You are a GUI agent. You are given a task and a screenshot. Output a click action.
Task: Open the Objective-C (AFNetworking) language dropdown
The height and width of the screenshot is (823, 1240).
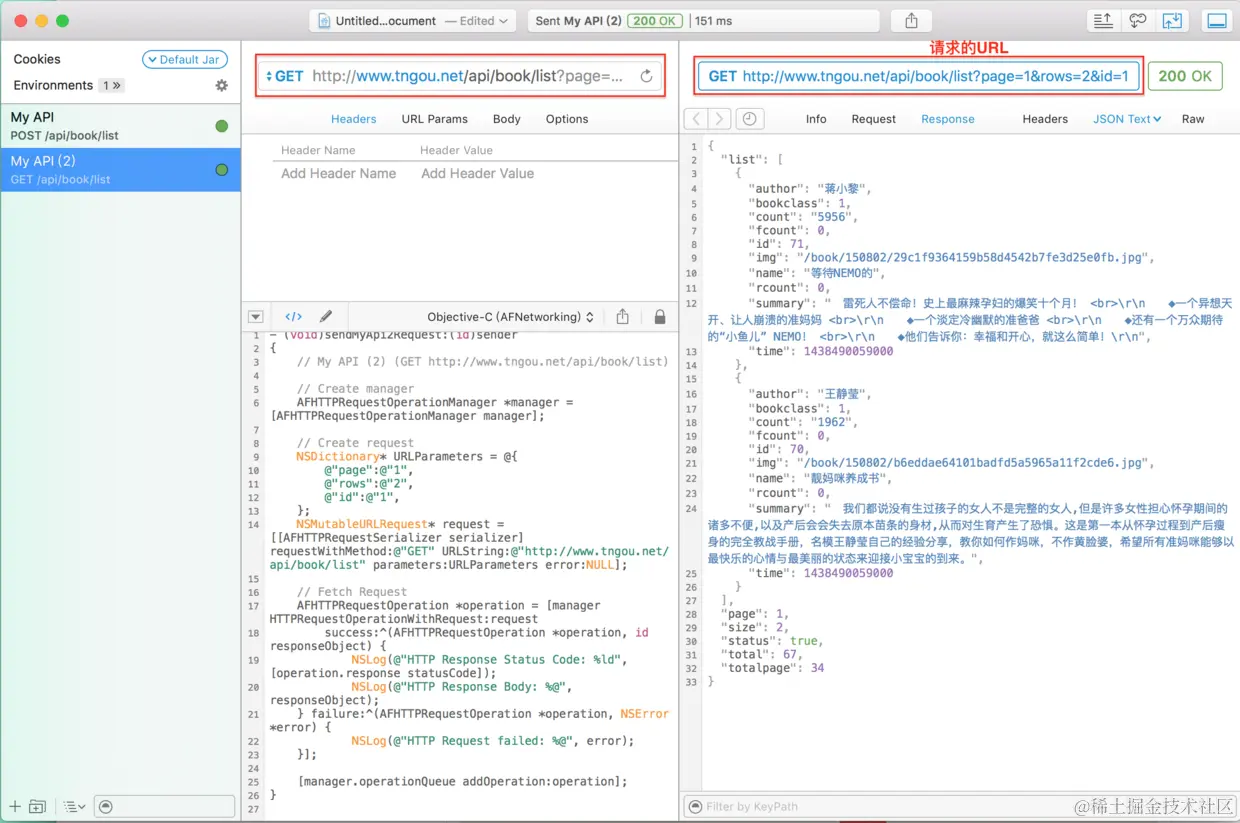click(x=510, y=316)
